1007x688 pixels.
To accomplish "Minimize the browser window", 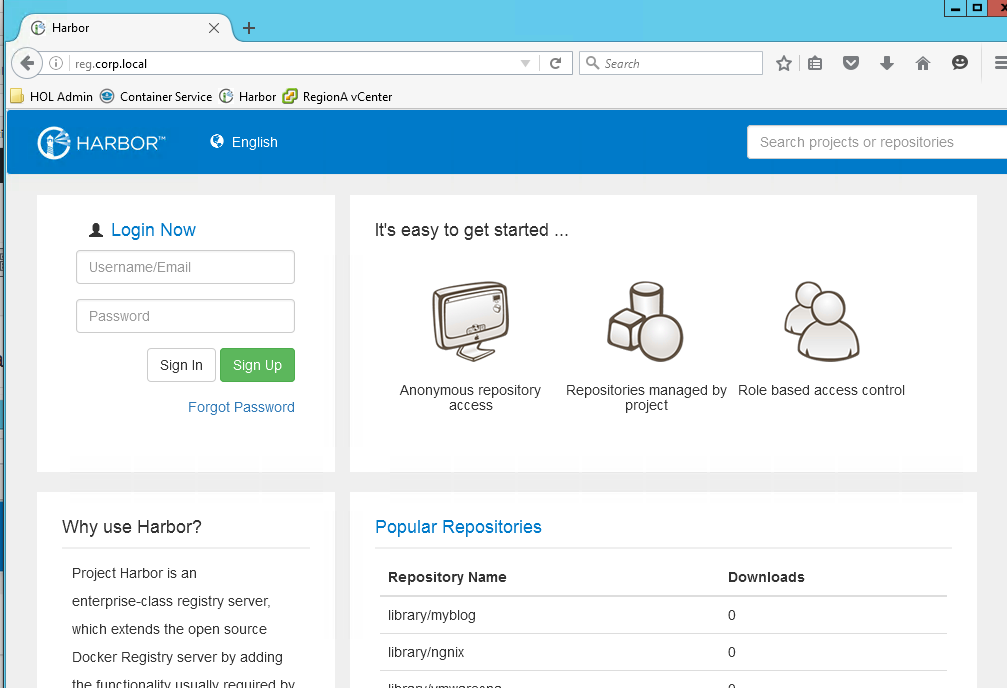I will coord(955,8).
